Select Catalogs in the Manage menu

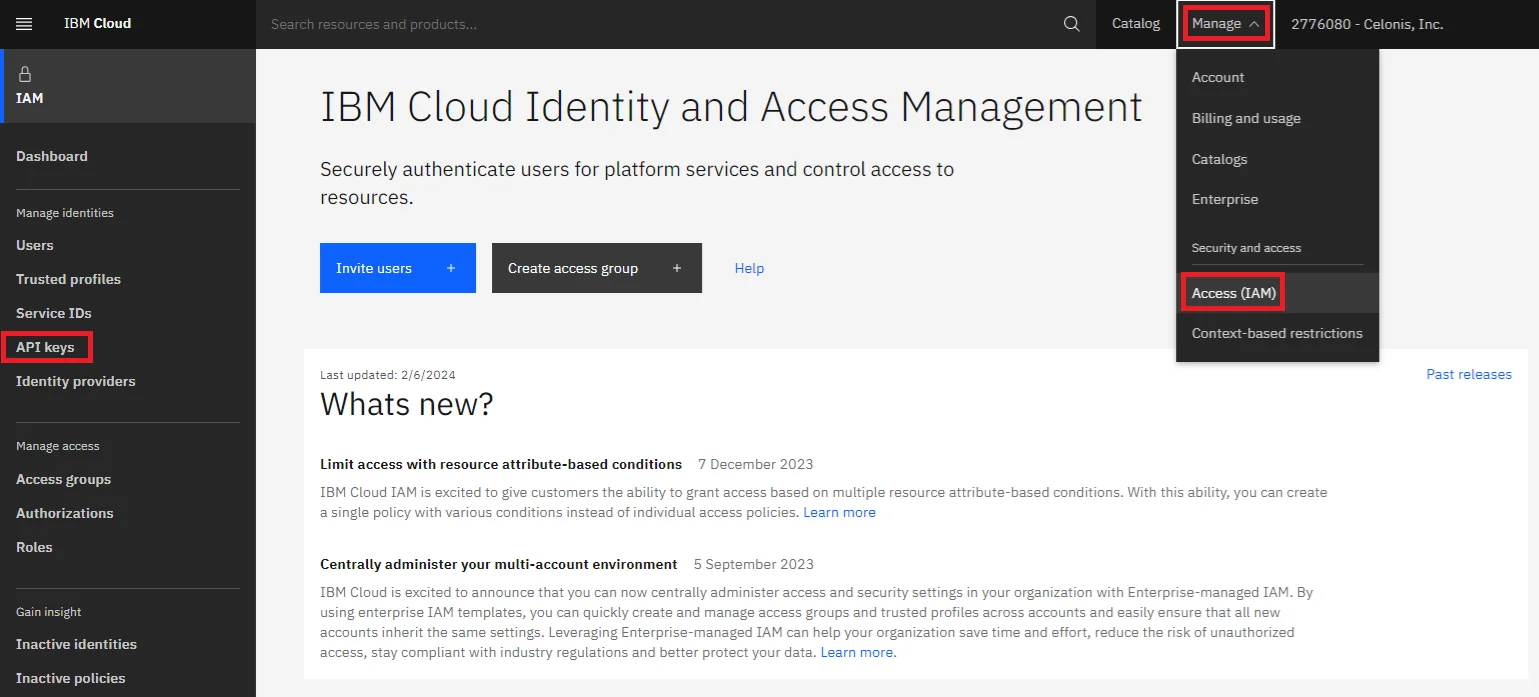click(1278, 159)
